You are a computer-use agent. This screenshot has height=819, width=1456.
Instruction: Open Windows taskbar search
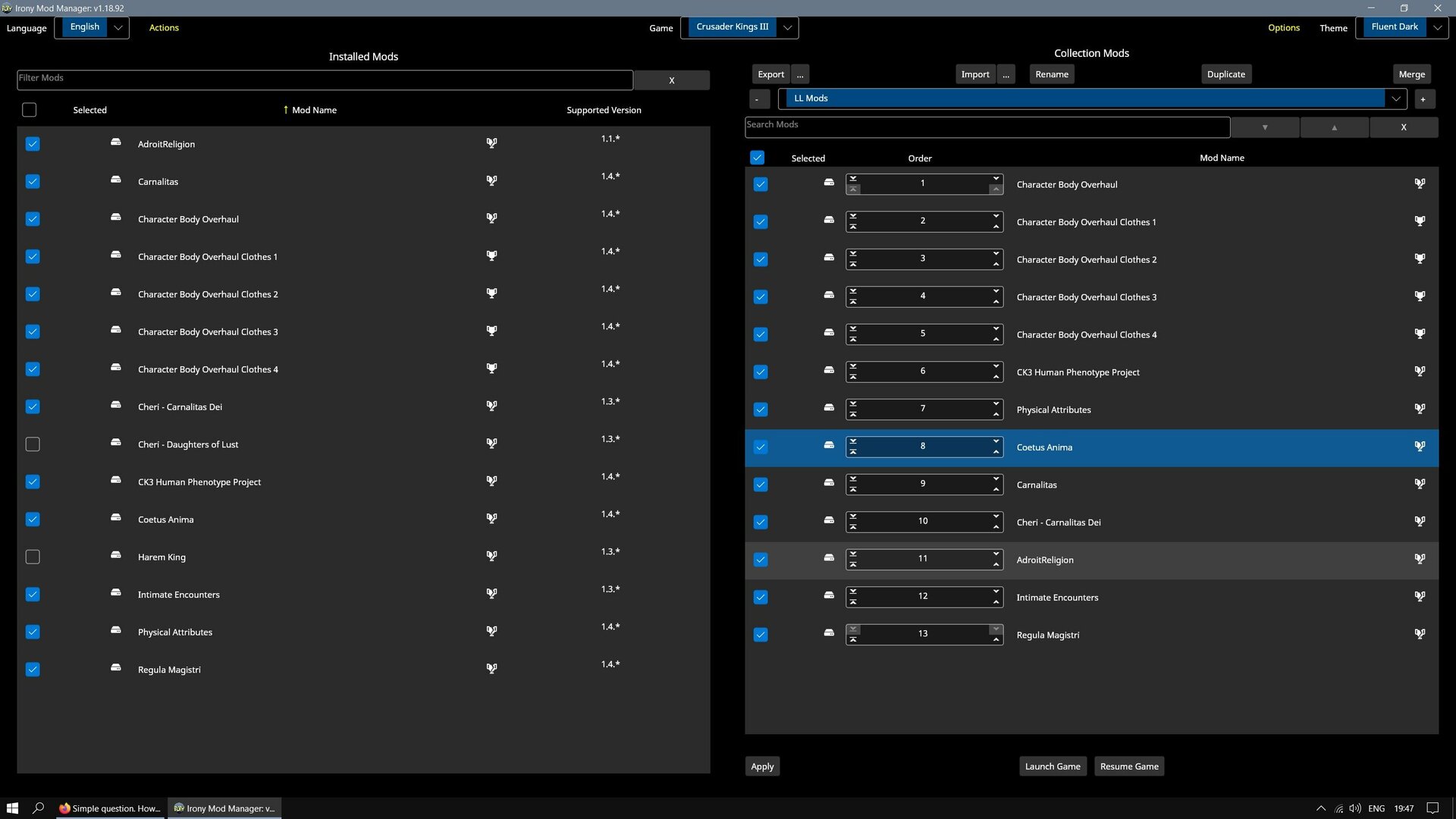click(38, 808)
